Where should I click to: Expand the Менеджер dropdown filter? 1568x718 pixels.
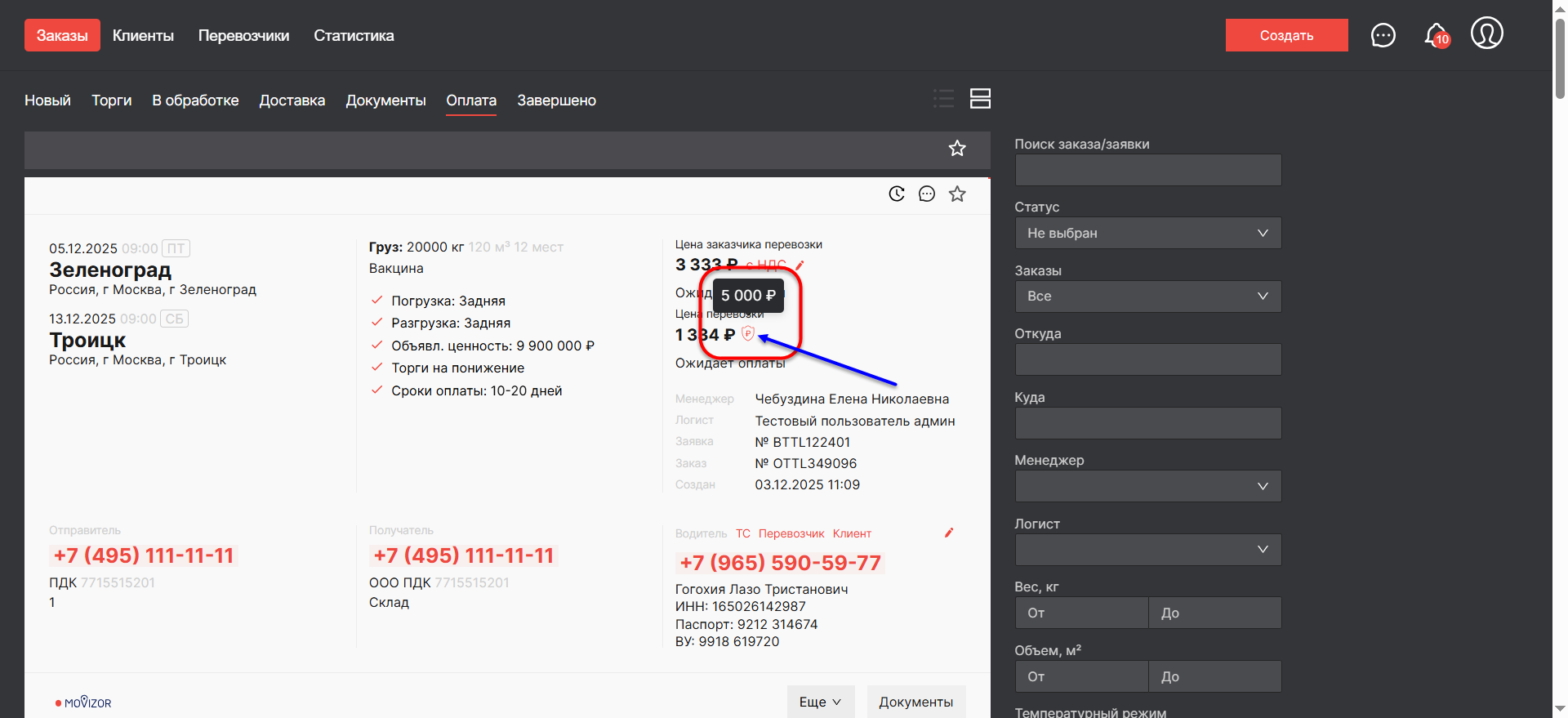pyautogui.click(x=1147, y=486)
